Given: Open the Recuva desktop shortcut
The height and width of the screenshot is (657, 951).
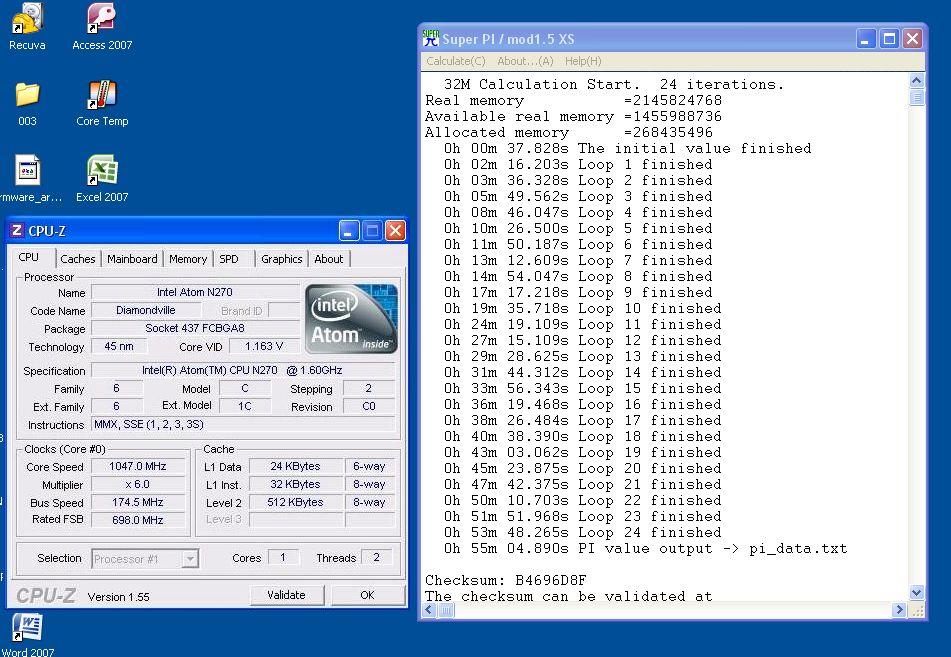Looking at the screenshot, I should pyautogui.click(x=27, y=27).
